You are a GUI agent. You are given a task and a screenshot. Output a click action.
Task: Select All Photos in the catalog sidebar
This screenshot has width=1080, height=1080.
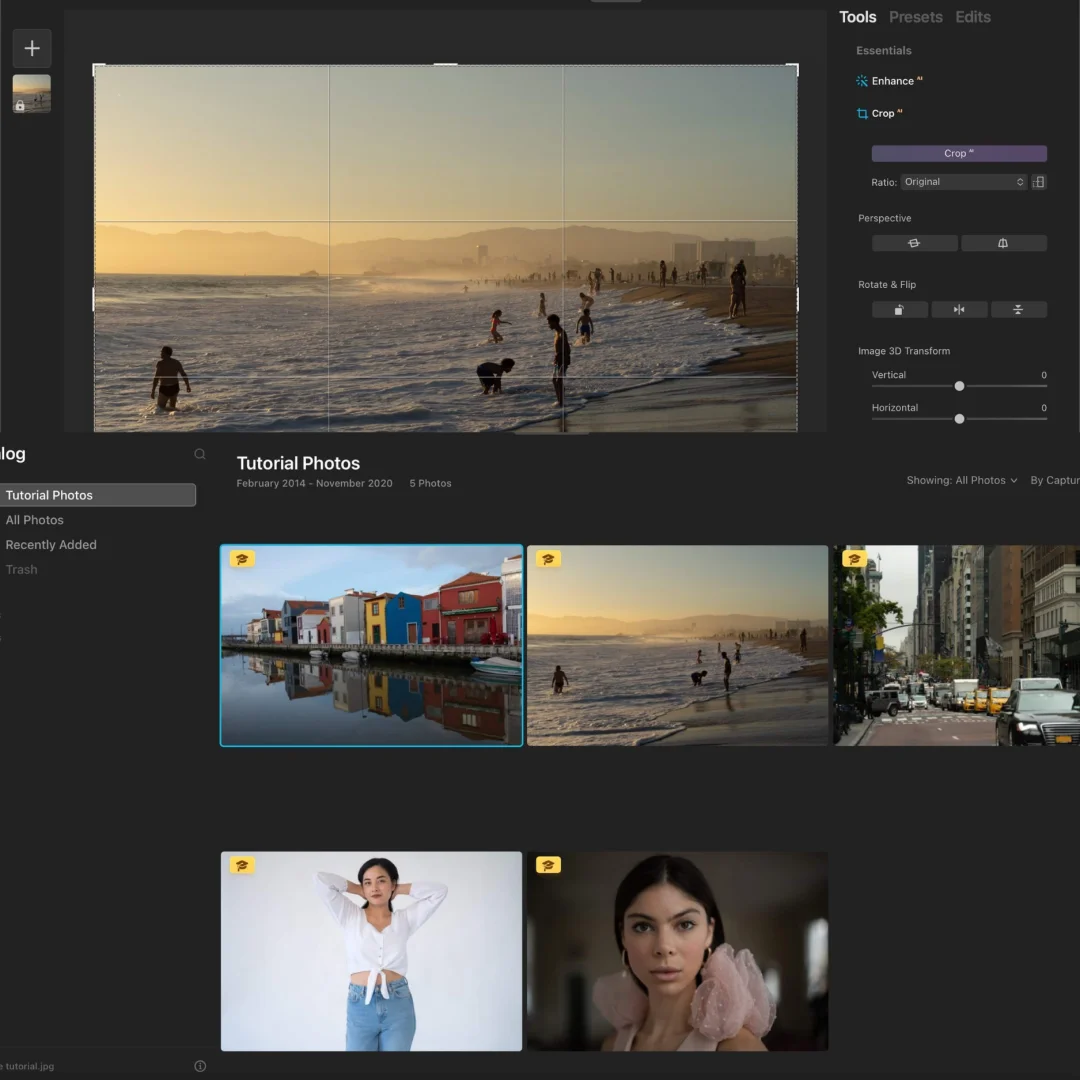[35, 520]
